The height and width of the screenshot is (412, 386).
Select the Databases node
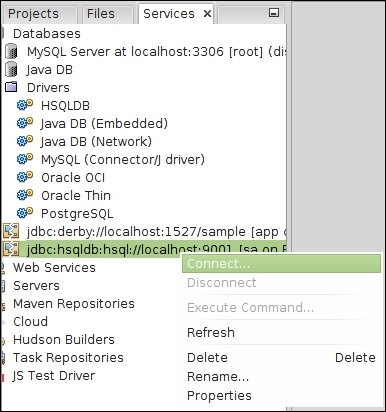click(x=47, y=34)
